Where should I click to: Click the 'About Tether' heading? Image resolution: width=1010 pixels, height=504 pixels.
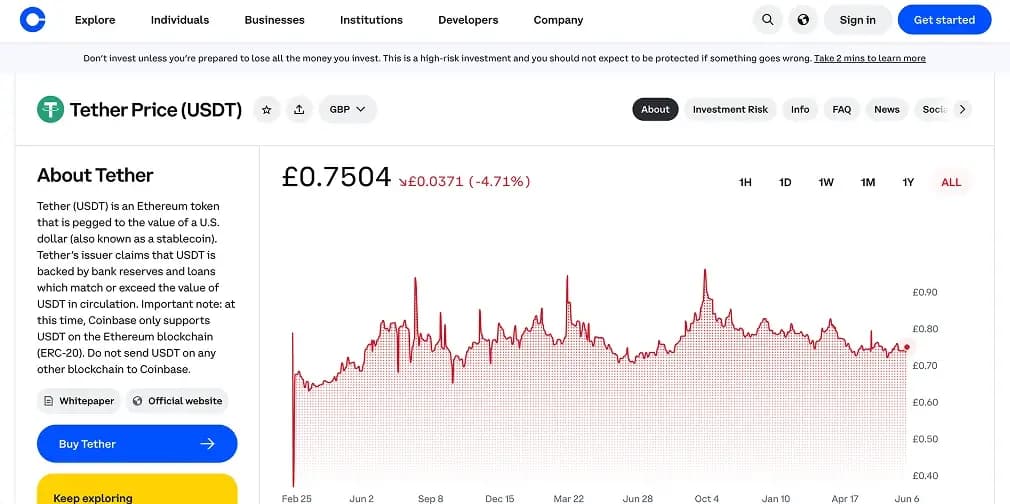pos(95,175)
